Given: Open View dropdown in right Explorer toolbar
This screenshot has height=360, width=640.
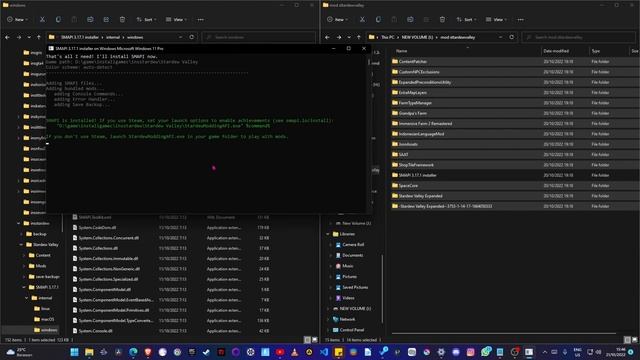Looking at the screenshot, I should coord(496,19).
